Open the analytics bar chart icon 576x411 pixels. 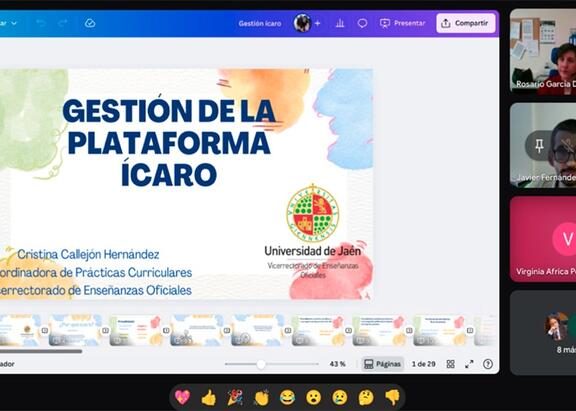[340, 23]
